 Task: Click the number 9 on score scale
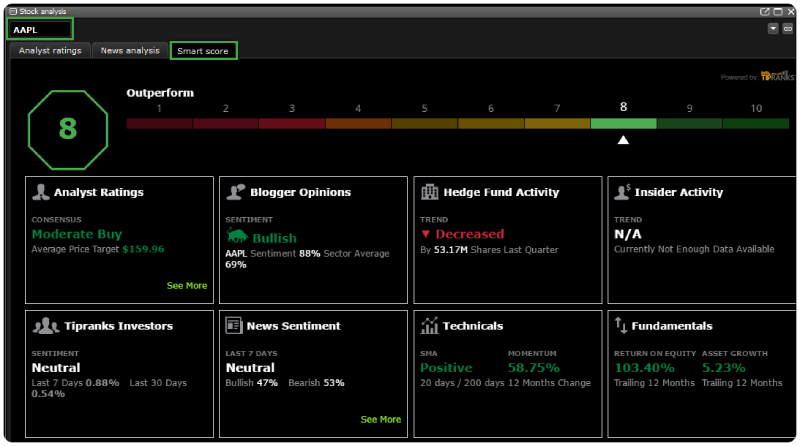(x=689, y=108)
